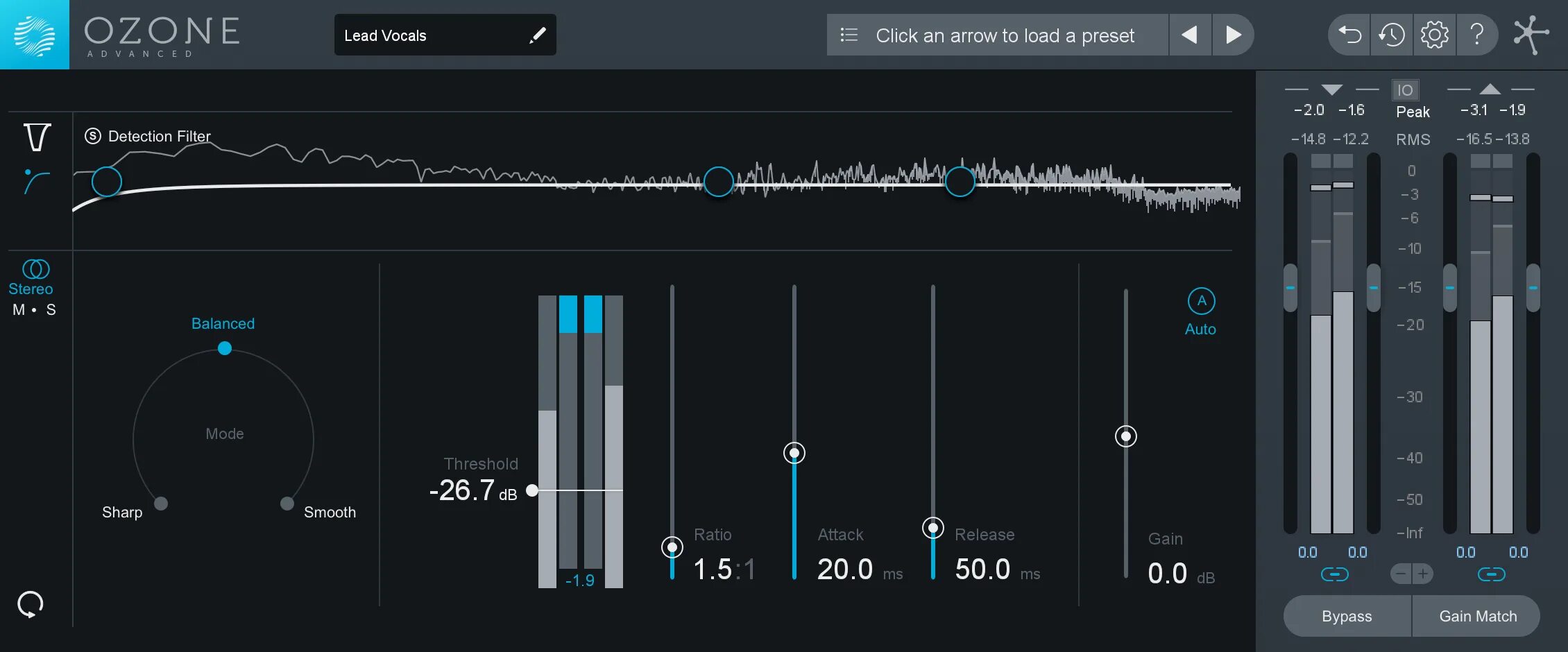
Task: Click the Stereo linked-circles icon
Action: (35, 268)
